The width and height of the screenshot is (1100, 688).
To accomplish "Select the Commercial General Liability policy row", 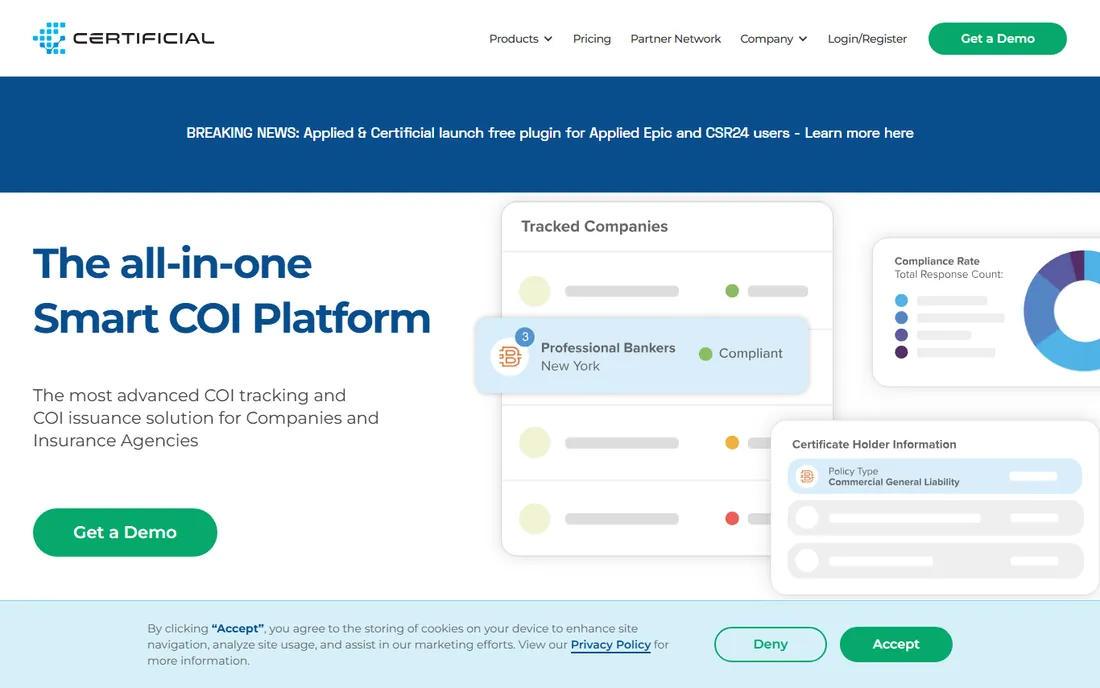I will tap(935, 477).
